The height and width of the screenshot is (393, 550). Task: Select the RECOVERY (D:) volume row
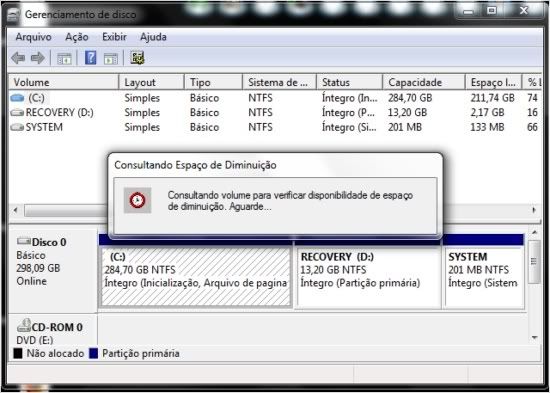click(x=275, y=113)
